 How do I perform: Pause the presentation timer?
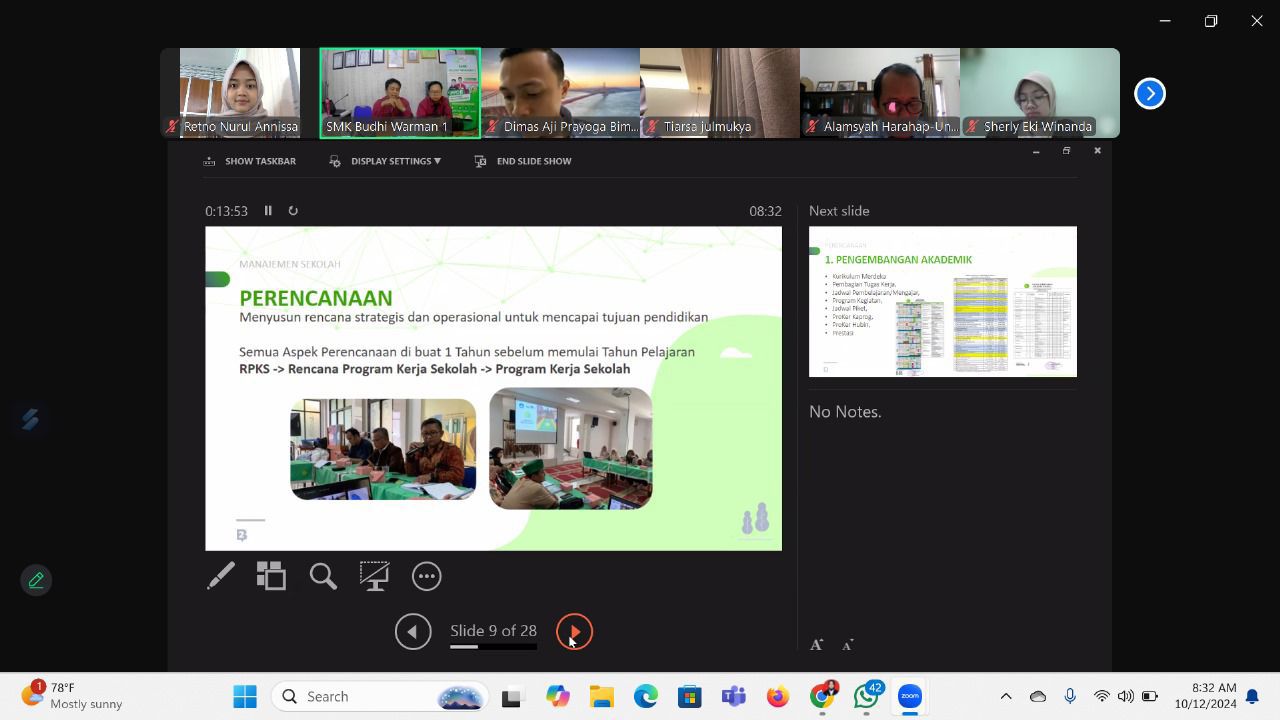(268, 211)
